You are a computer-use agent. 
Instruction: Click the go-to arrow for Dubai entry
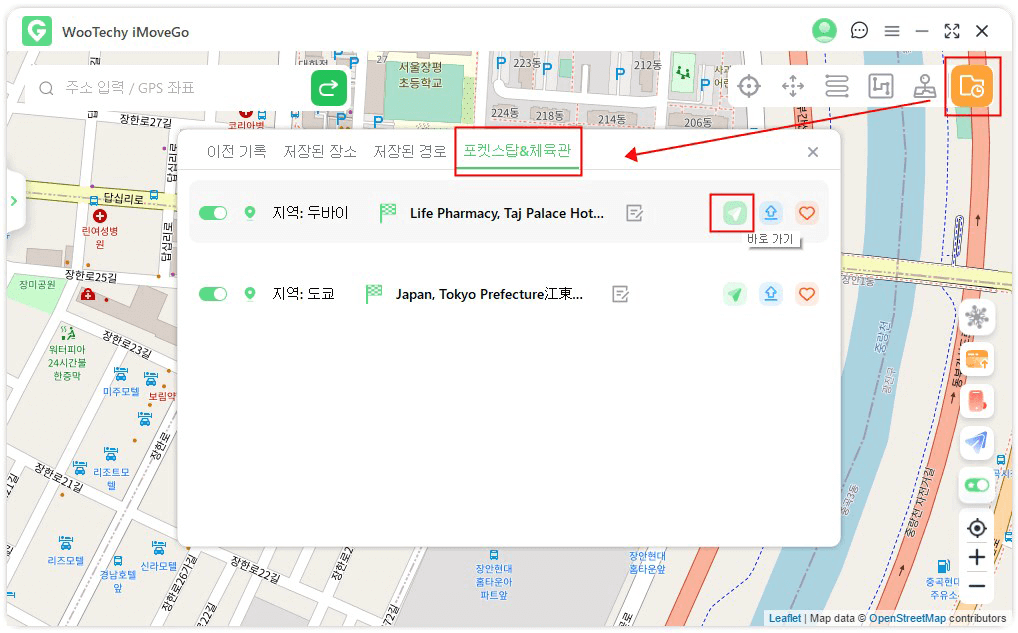(x=735, y=213)
